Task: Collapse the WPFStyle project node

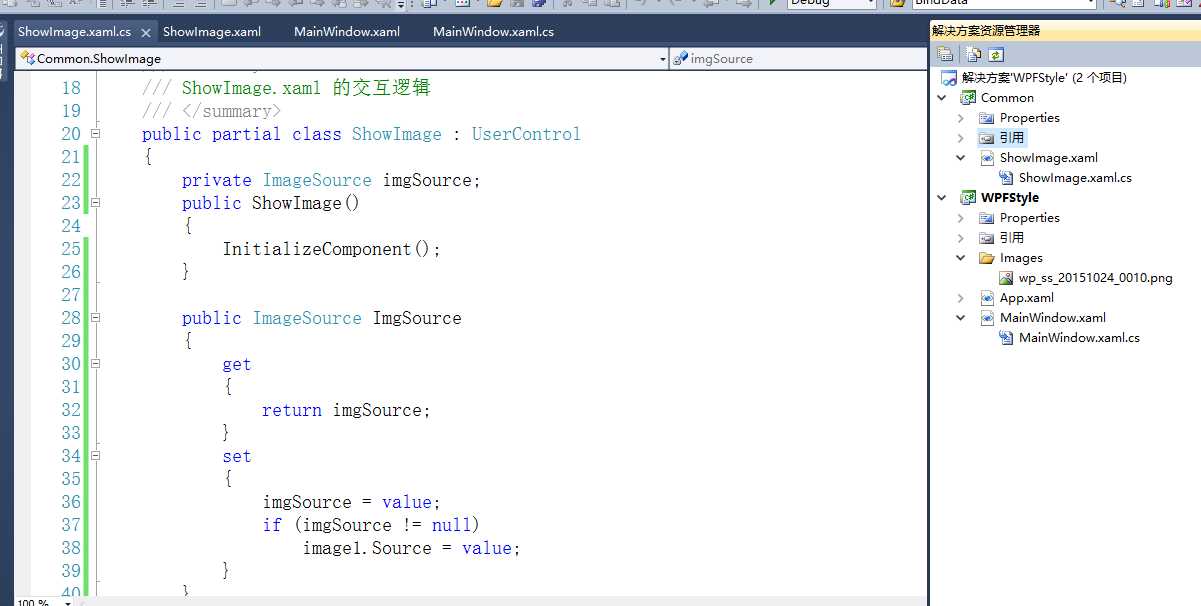Action: pyautogui.click(x=941, y=197)
